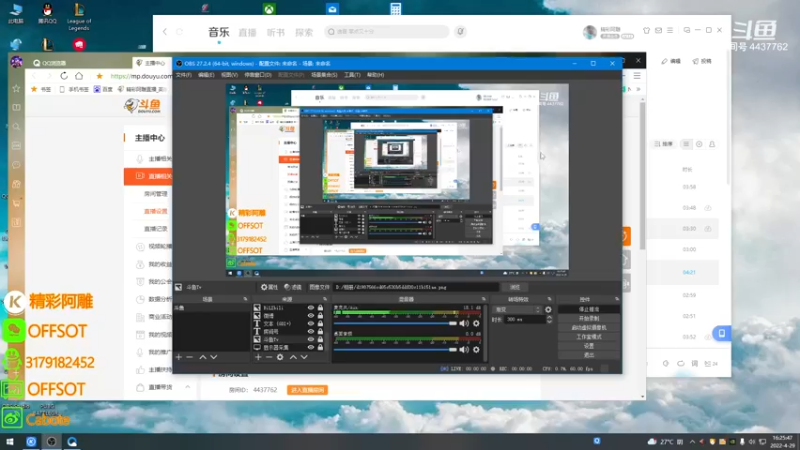Viewport: 800px width, 450px height.
Task: Open the 渐变 transition dropdown
Action: point(516,310)
